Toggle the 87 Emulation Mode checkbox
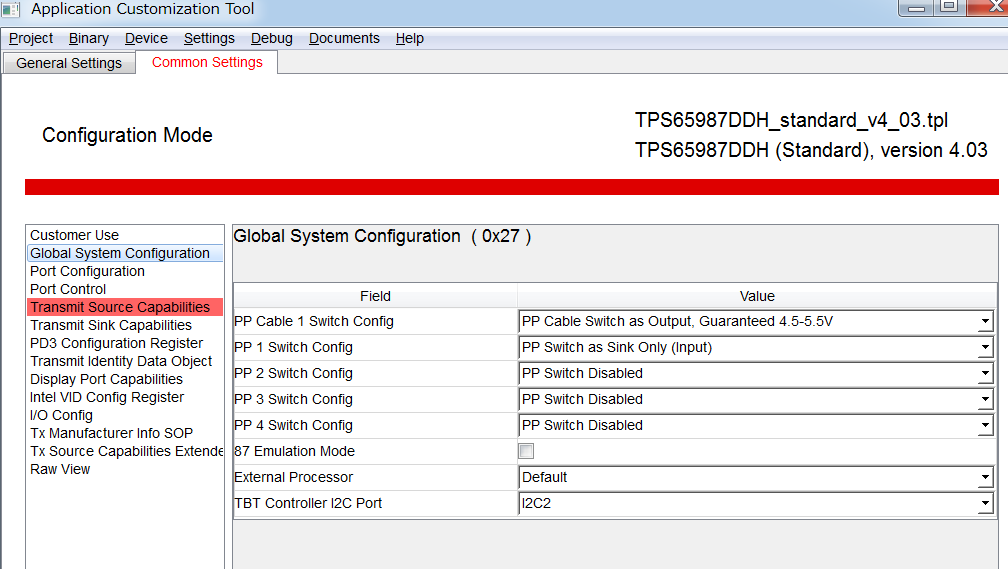1008x569 pixels. [526, 451]
